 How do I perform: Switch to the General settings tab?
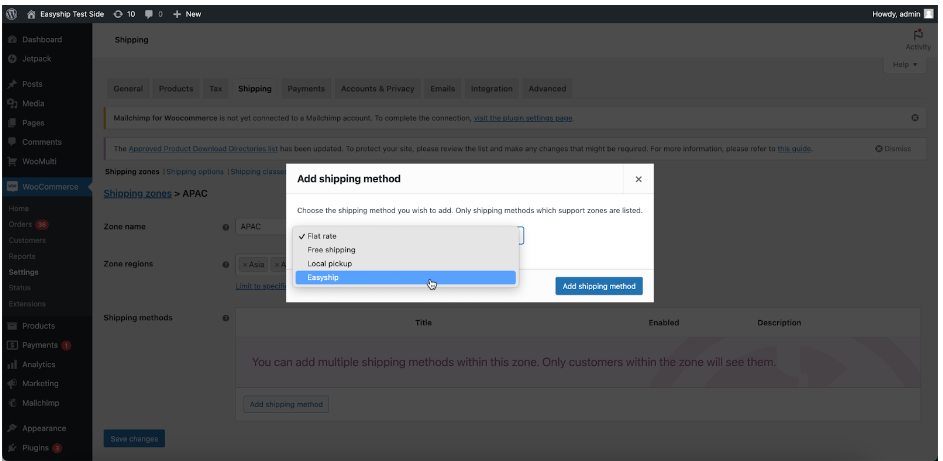pos(128,88)
